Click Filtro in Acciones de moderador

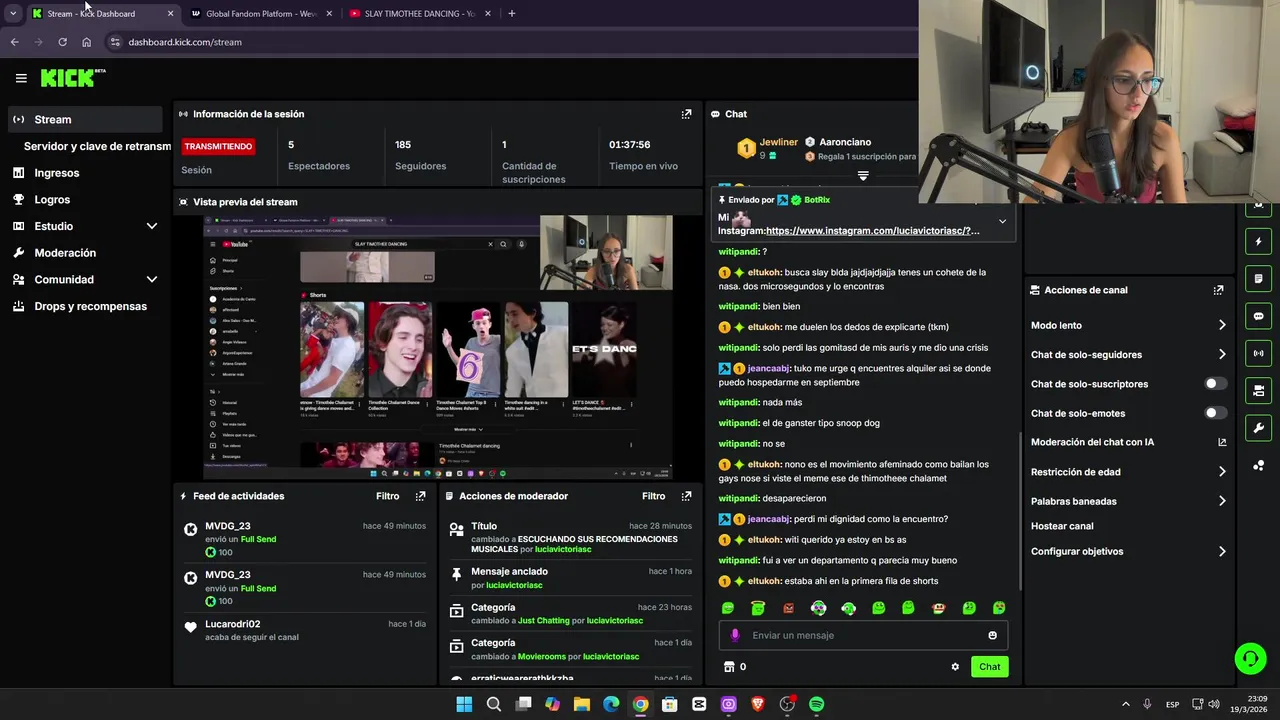click(653, 496)
